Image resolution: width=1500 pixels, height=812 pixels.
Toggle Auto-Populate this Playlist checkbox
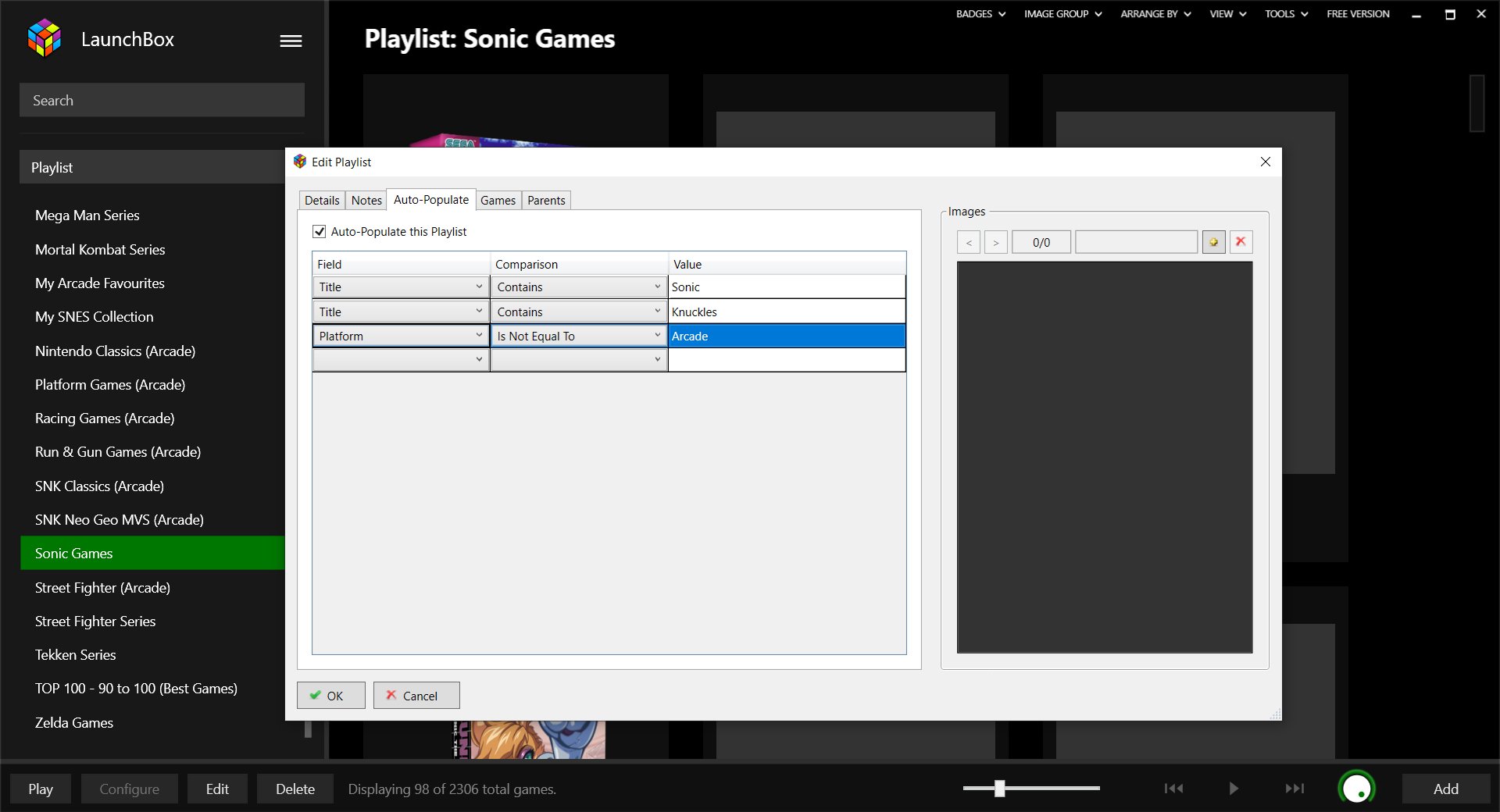(x=319, y=231)
